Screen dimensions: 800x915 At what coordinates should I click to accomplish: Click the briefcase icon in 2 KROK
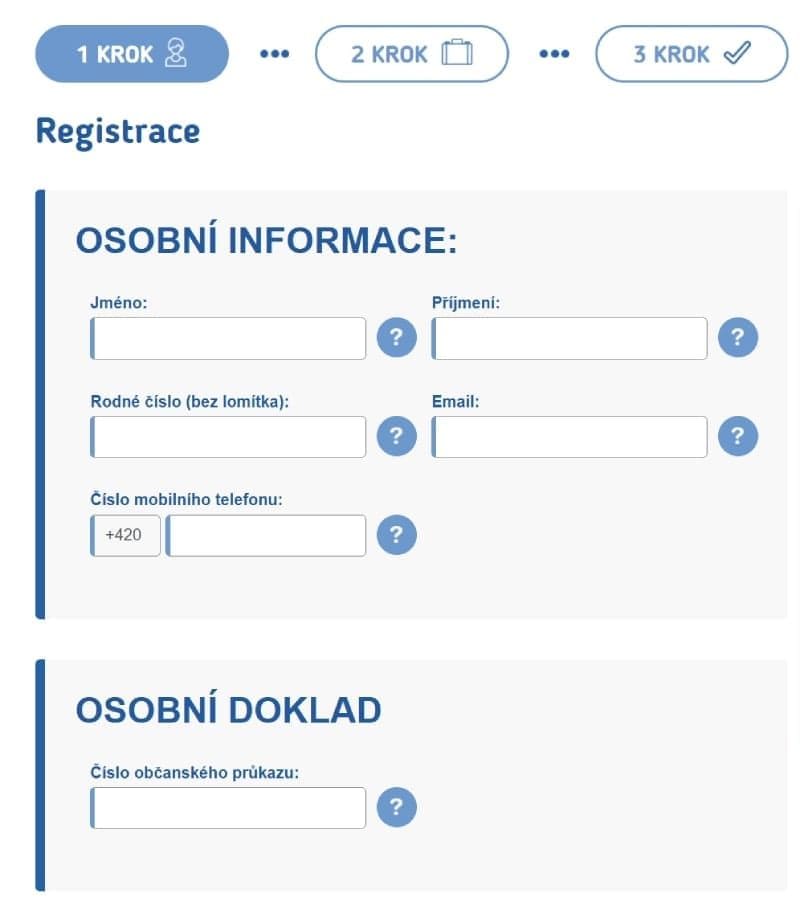[x=457, y=53]
